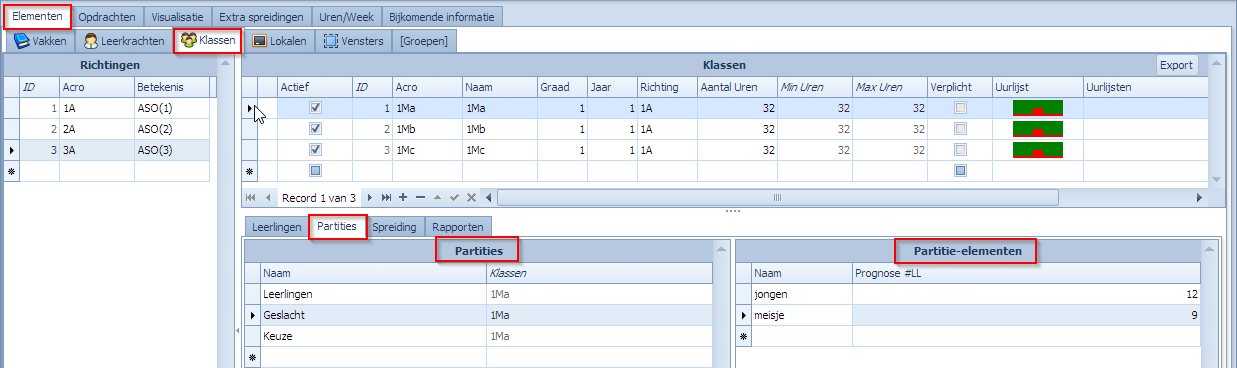Click the Richting column header
The image size is (1237, 368).
[667, 87]
